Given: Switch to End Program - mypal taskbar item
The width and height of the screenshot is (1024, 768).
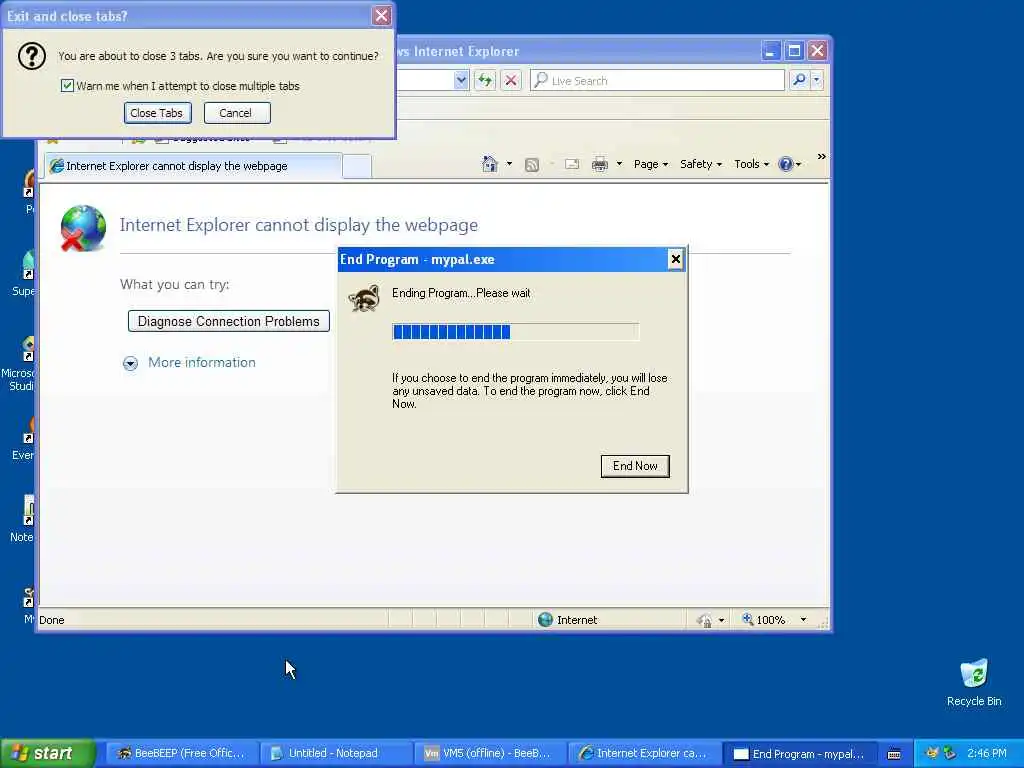Looking at the screenshot, I should 798,754.
